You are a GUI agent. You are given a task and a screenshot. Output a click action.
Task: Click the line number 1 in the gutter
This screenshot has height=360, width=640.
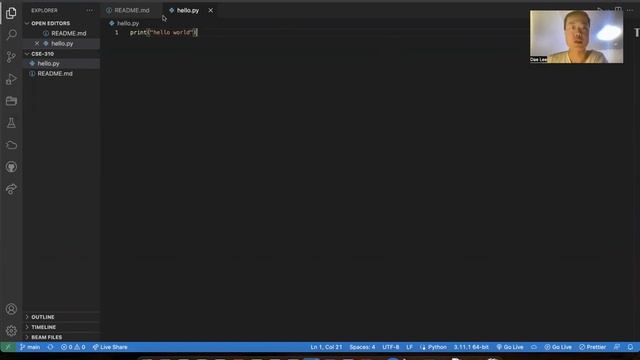(x=117, y=32)
